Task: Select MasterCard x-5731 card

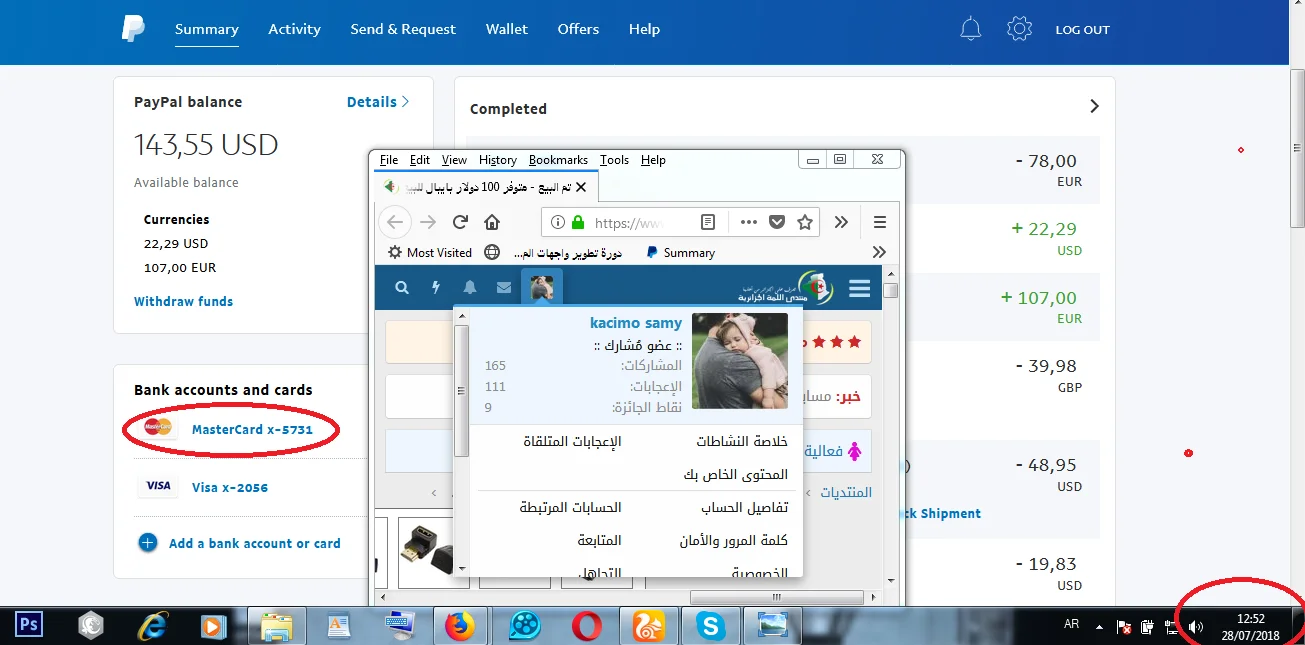Action: tap(252, 430)
